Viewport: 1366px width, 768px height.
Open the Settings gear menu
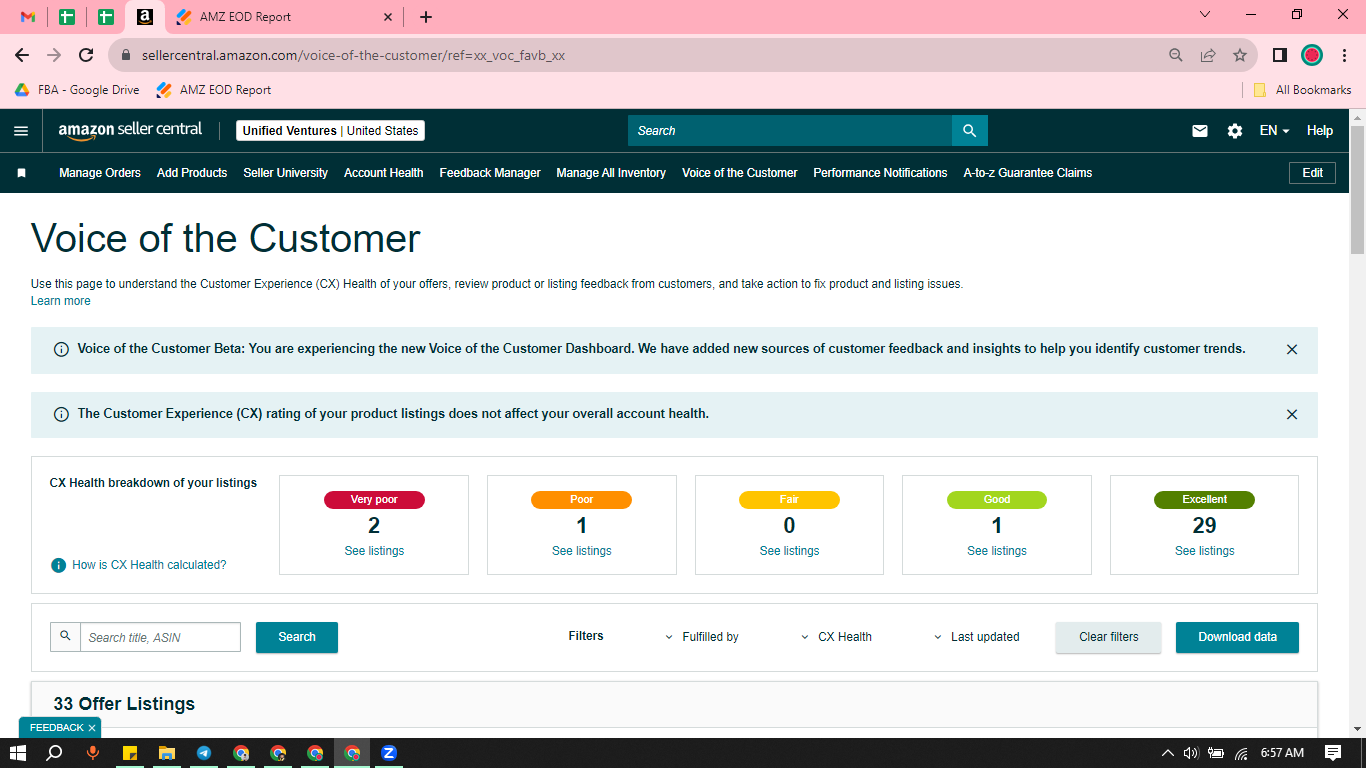tap(1235, 131)
